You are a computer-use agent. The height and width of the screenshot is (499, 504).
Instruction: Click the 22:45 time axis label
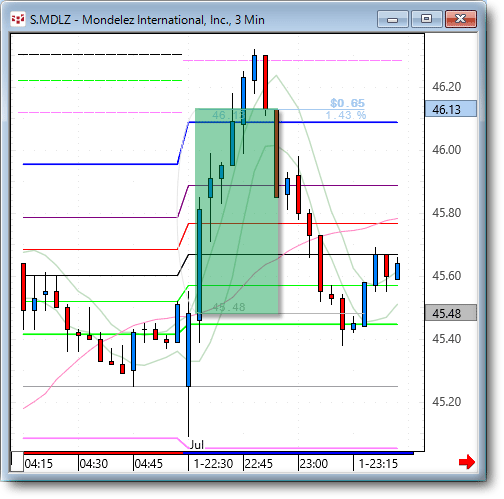pyautogui.click(x=259, y=464)
